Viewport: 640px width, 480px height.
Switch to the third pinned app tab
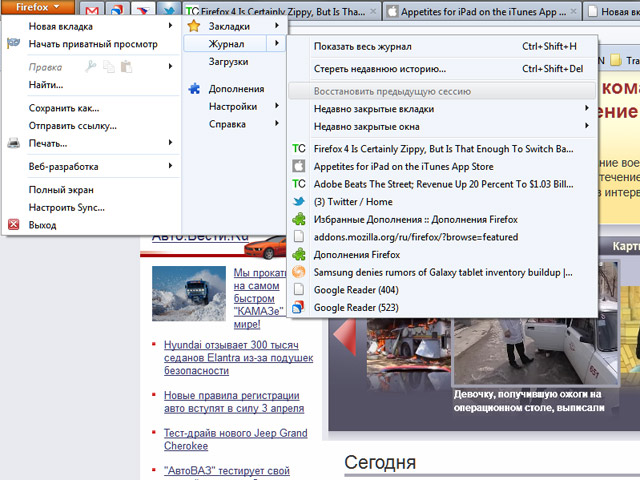tap(143, 11)
